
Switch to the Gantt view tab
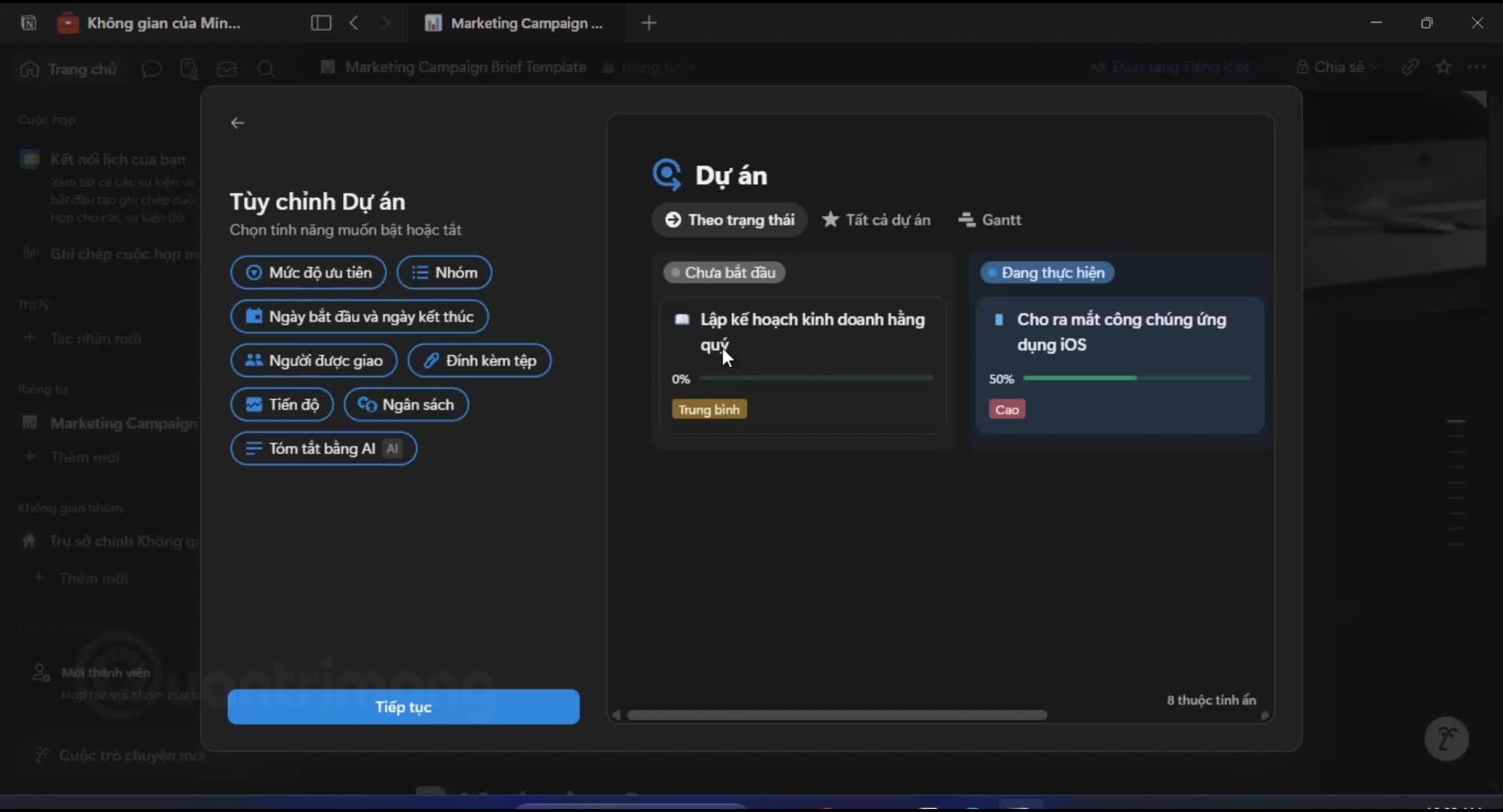[989, 220]
